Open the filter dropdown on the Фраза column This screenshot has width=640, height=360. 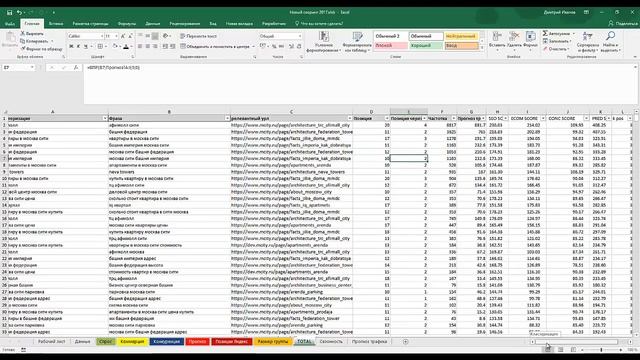click(227, 118)
